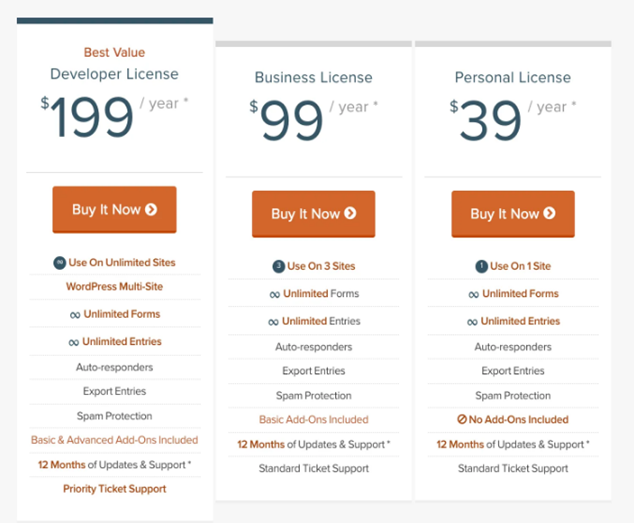Buy the Developer License for $199

pos(114,210)
